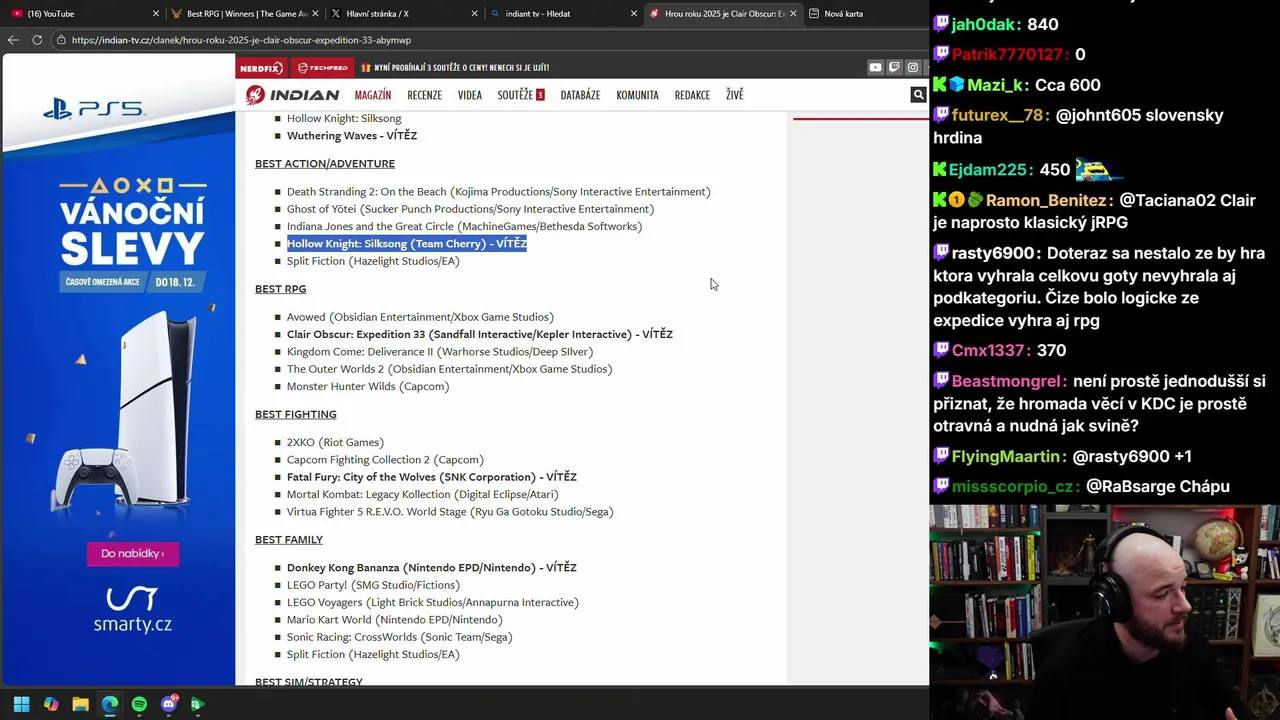
Task: Close the YouTube tab
Action: tap(156, 14)
